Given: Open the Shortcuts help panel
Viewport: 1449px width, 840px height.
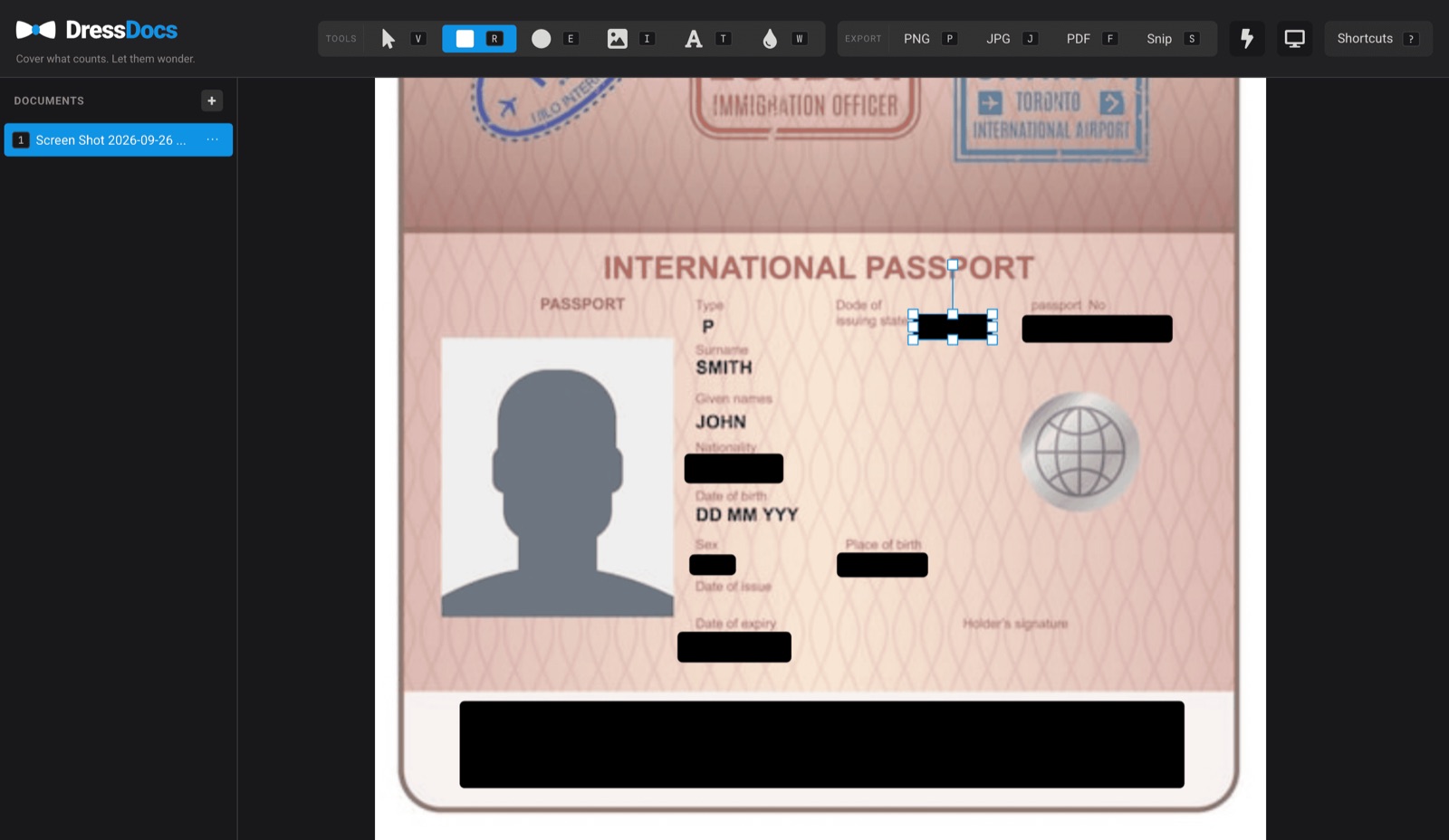Looking at the screenshot, I should pos(1377,39).
